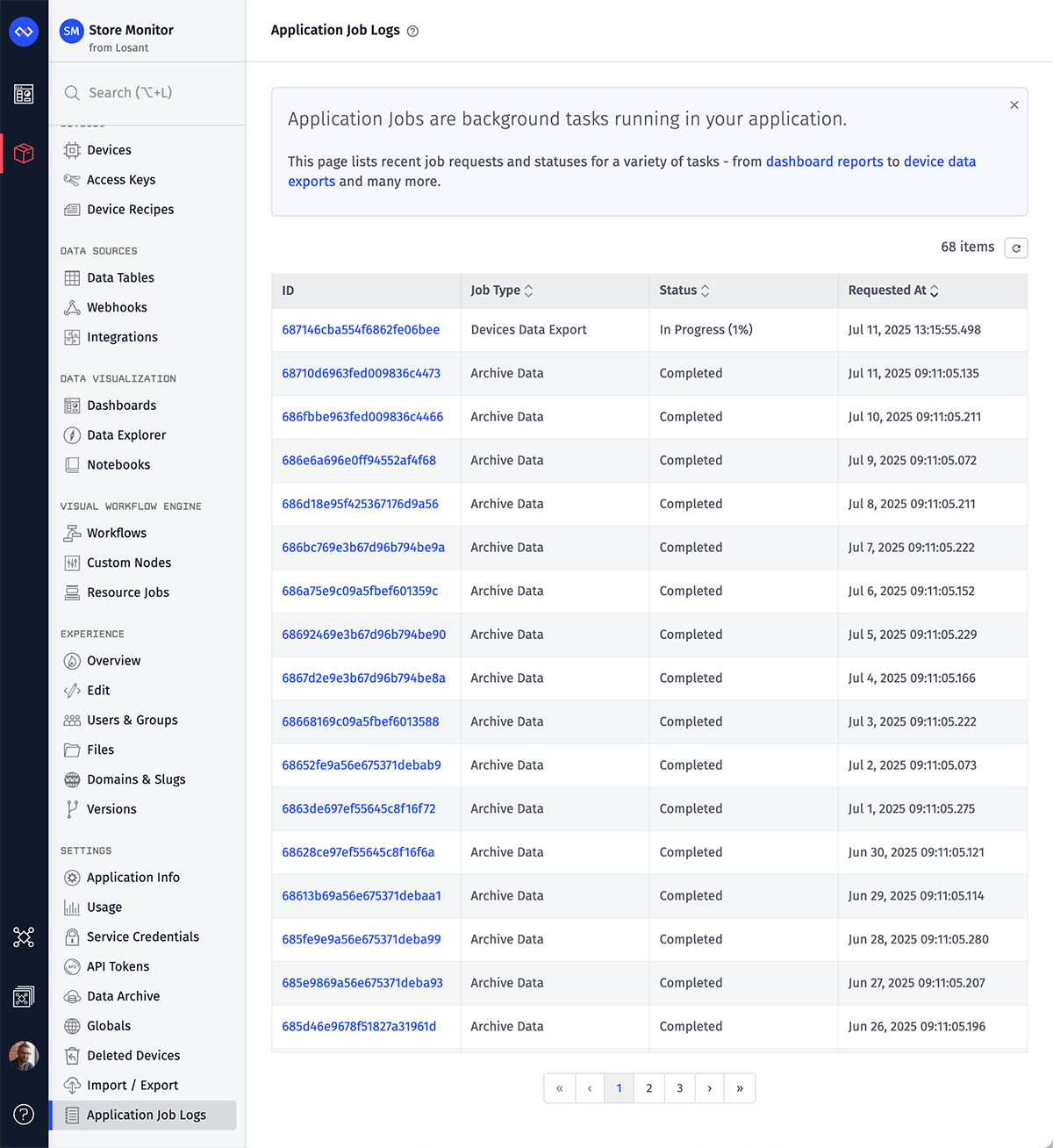This screenshot has height=1148, width=1053.
Task: Click the Webhooks icon
Action: click(72, 307)
